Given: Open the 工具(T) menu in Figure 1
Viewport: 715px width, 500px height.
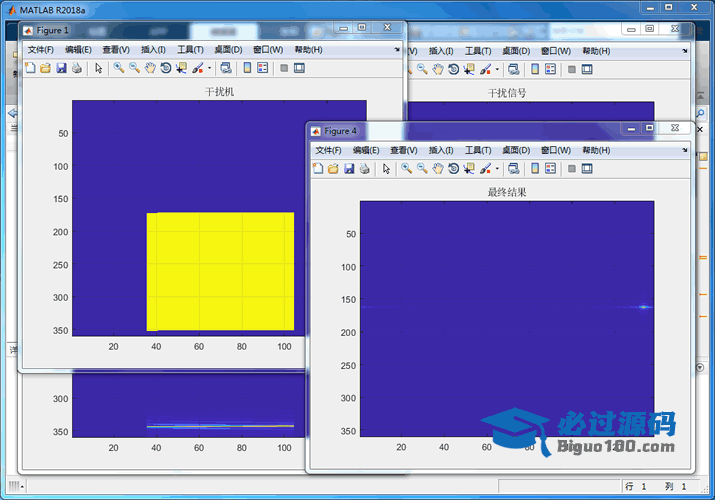Looking at the screenshot, I should pos(190,49).
